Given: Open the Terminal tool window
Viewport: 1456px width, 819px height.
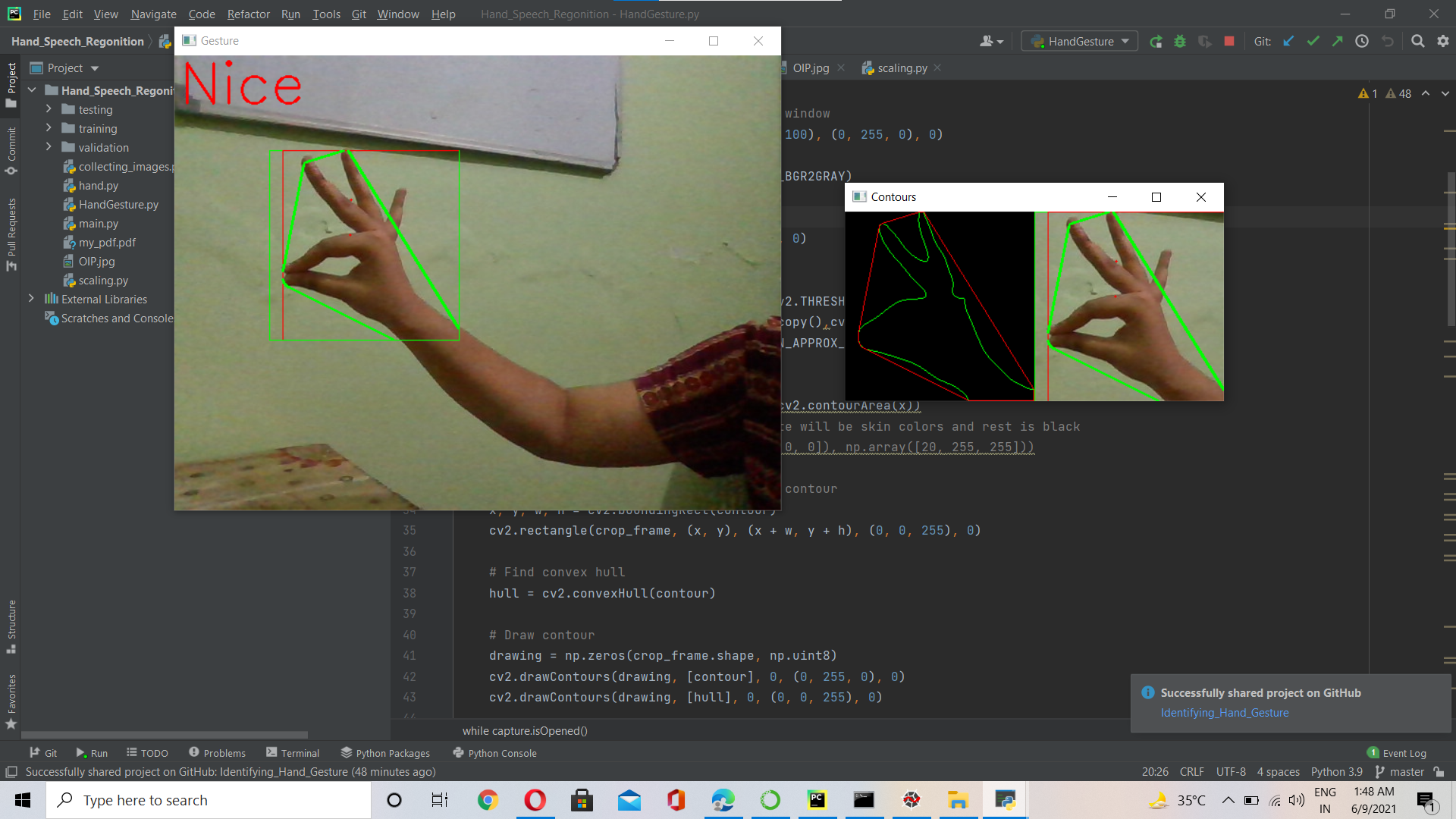Looking at the screenshot, I should [293, 753].
